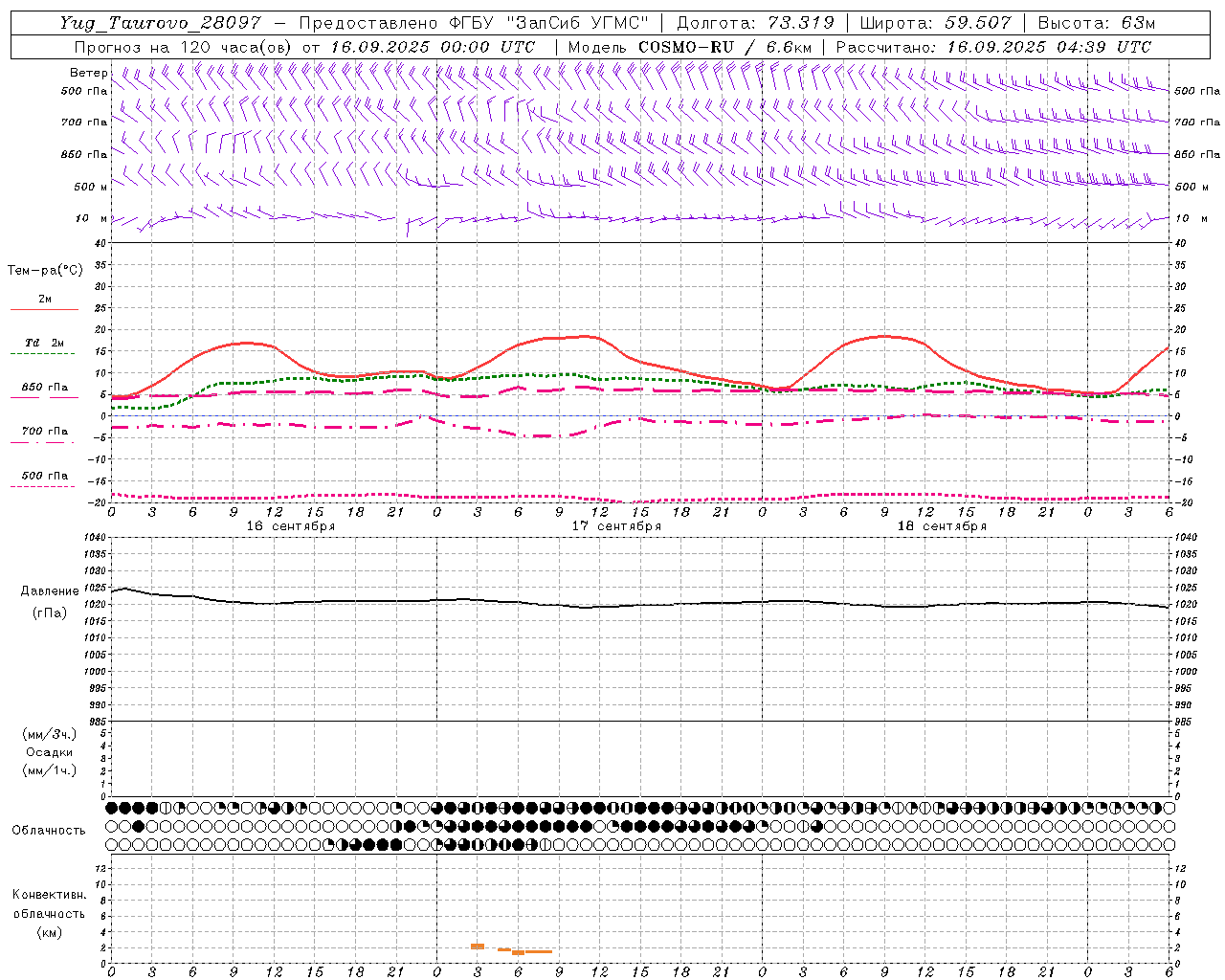Click the '500 гПа' temperature legend entry
The height and width of the screenshot is (980, 1225).
pos(45,476)
